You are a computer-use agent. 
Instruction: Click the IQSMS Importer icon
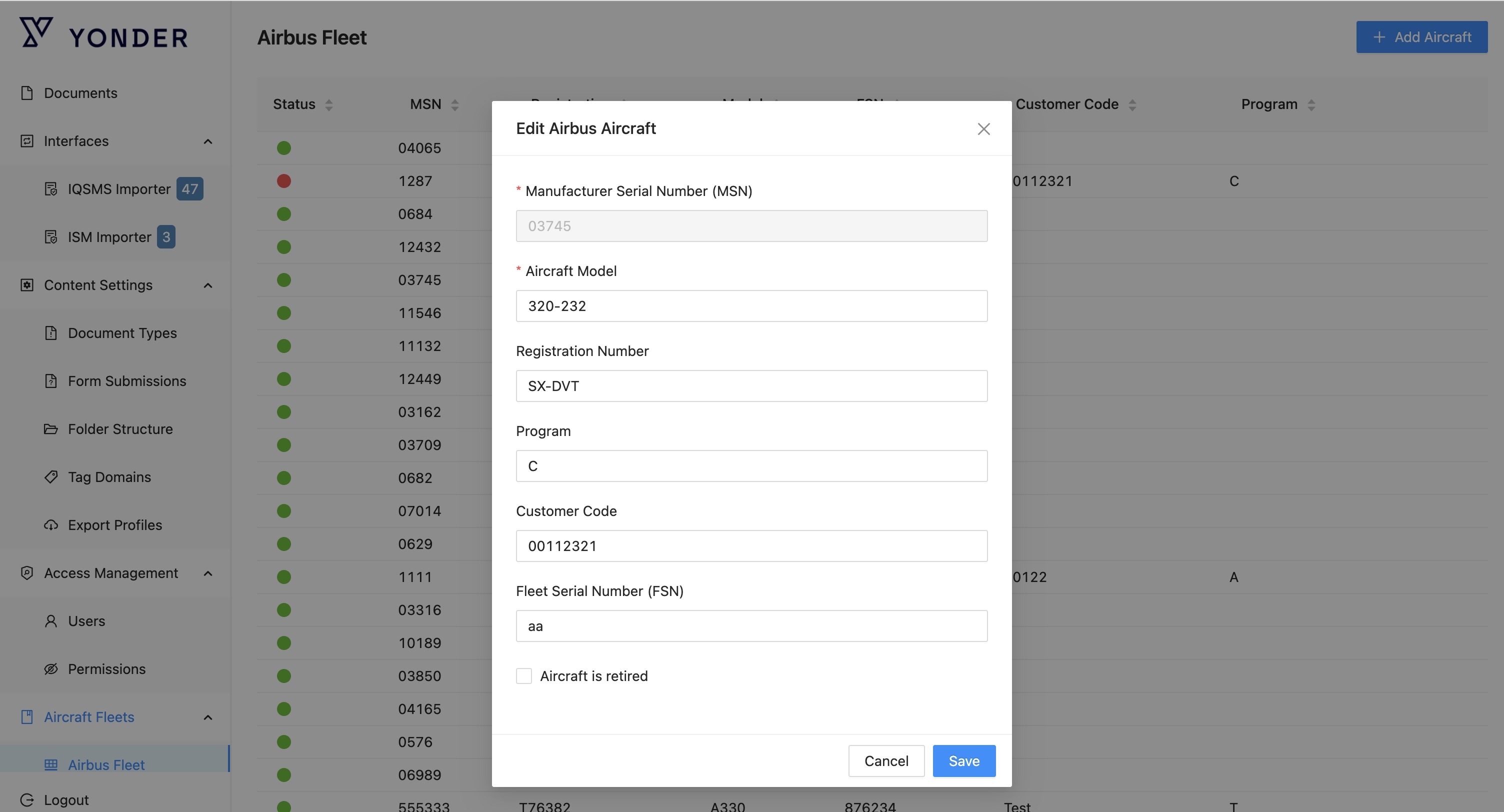click(51, 189)
